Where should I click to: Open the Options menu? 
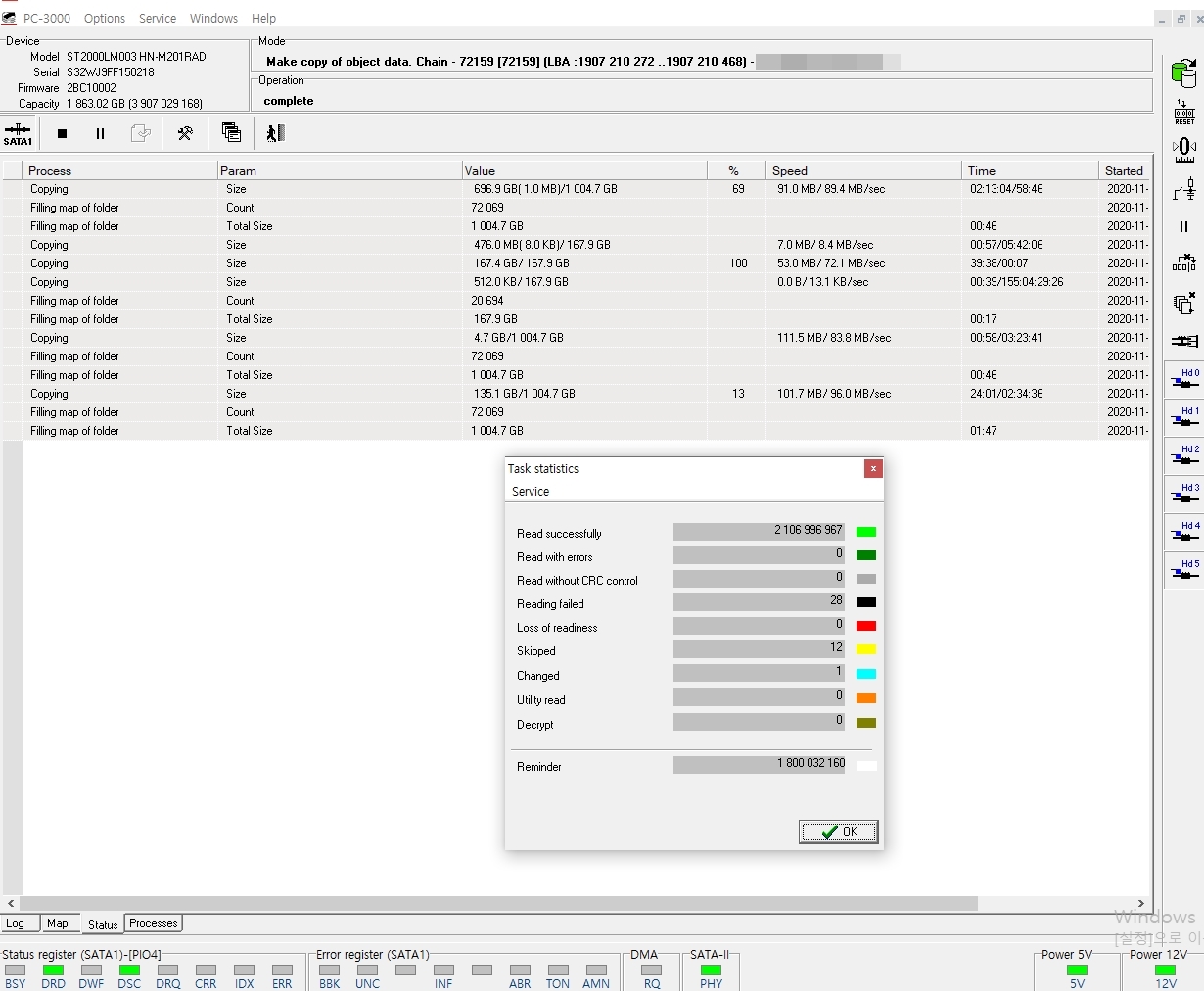click(105, 19)
